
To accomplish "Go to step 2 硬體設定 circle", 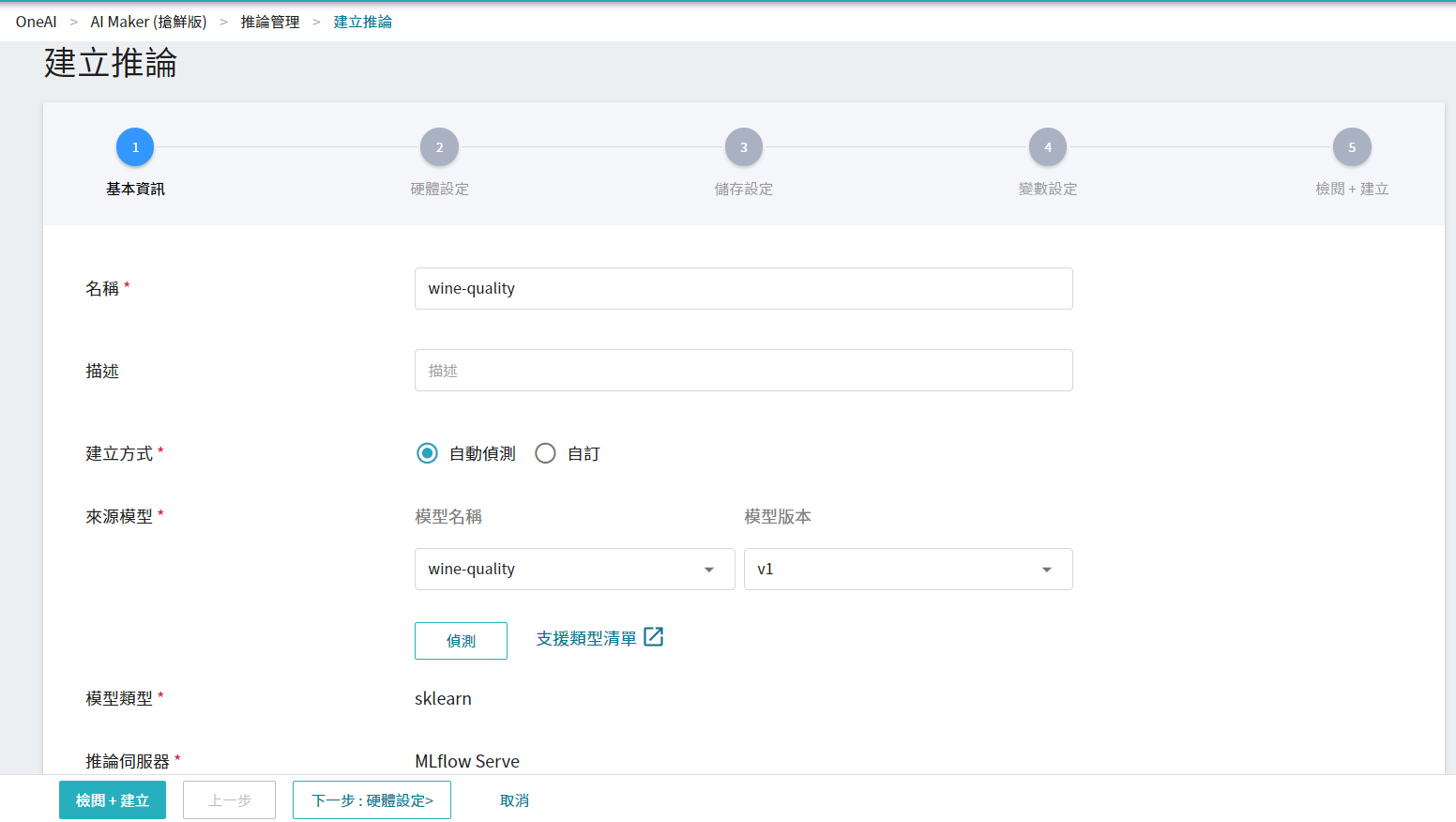I will click(x=439, y=147).
